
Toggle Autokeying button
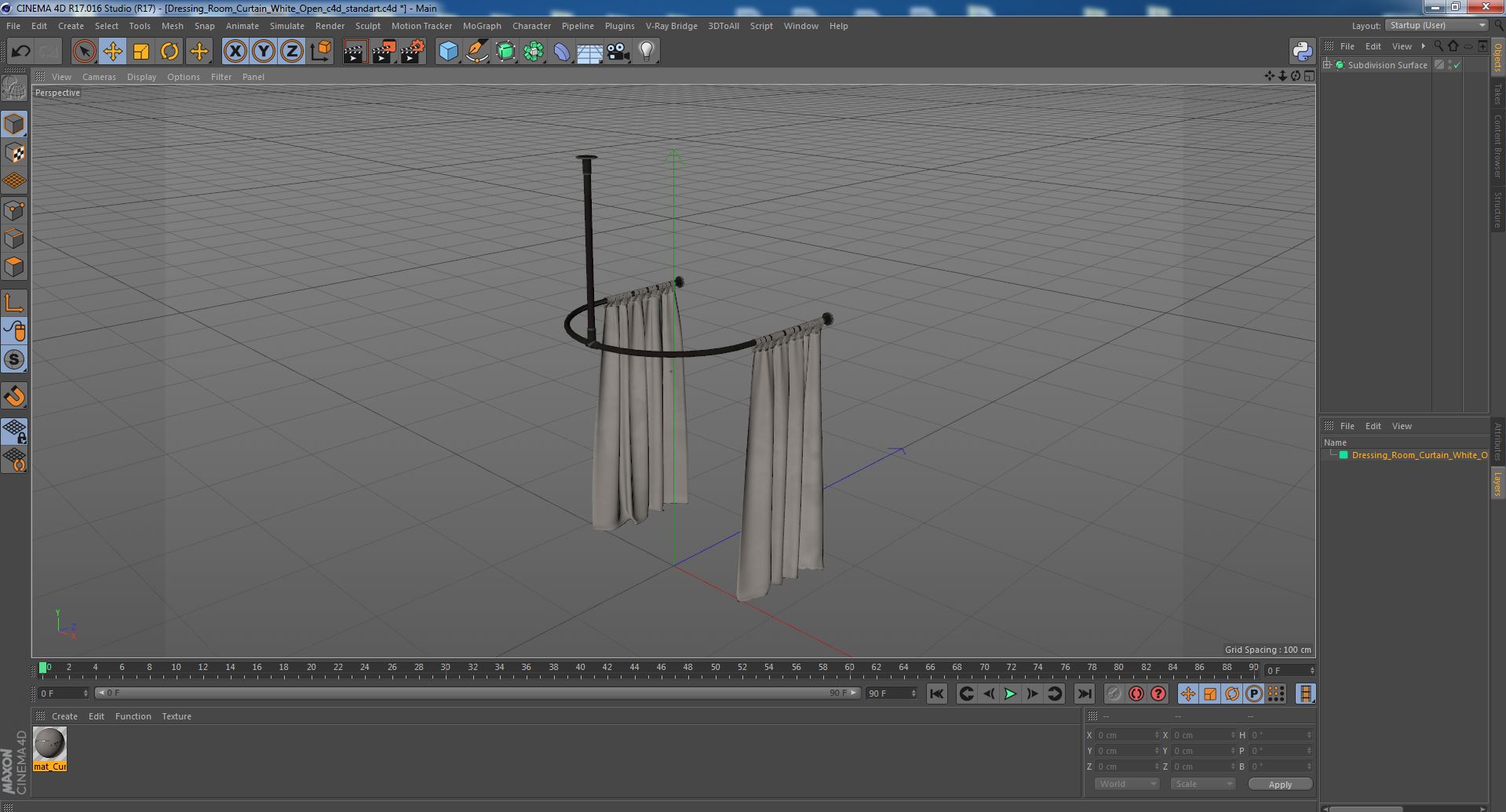(x=1136, y=694)
